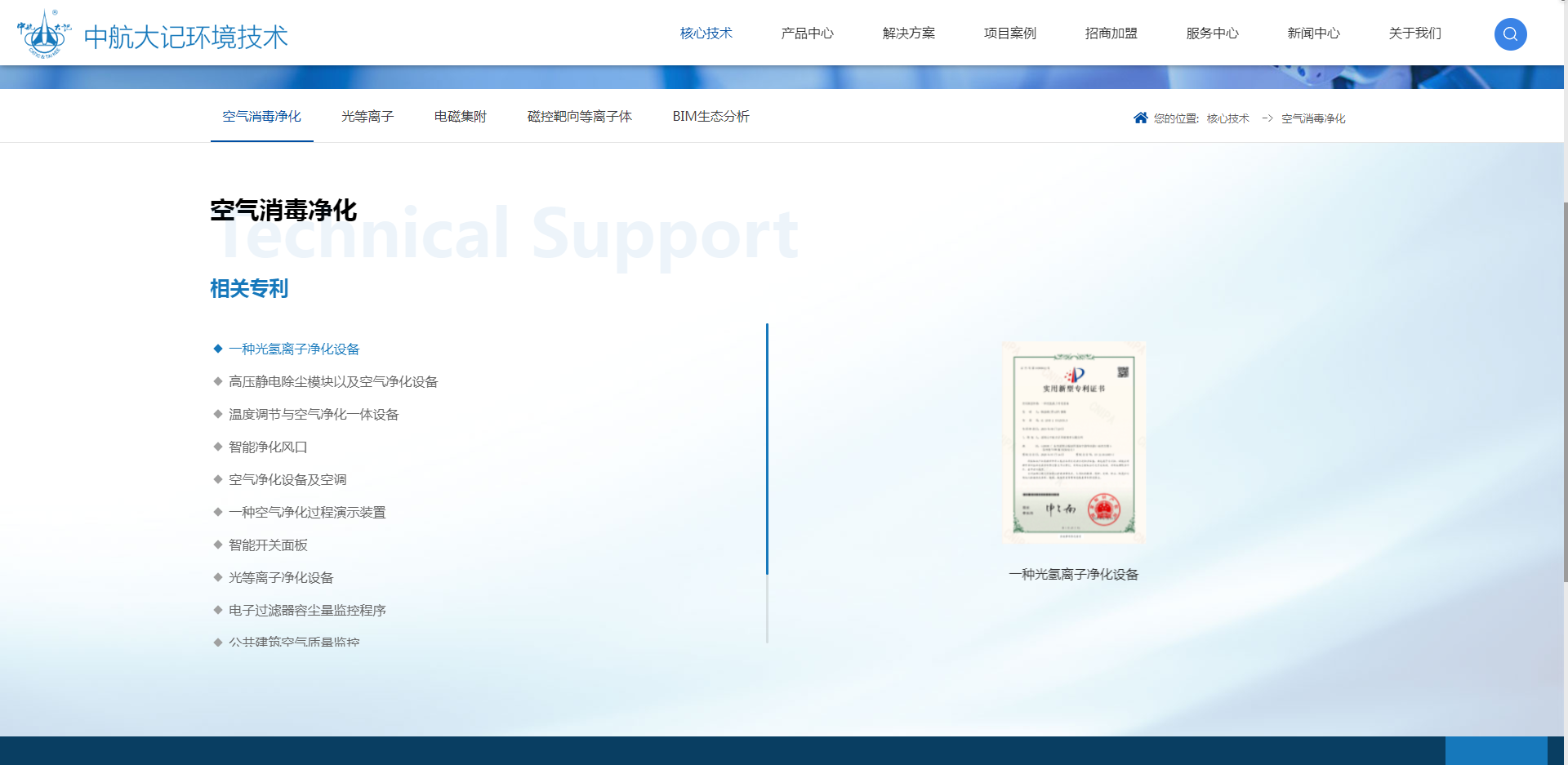Switch to the 光等离子 tab
The height and width of the screenshot is (765, 1568).
pos(367,117)
